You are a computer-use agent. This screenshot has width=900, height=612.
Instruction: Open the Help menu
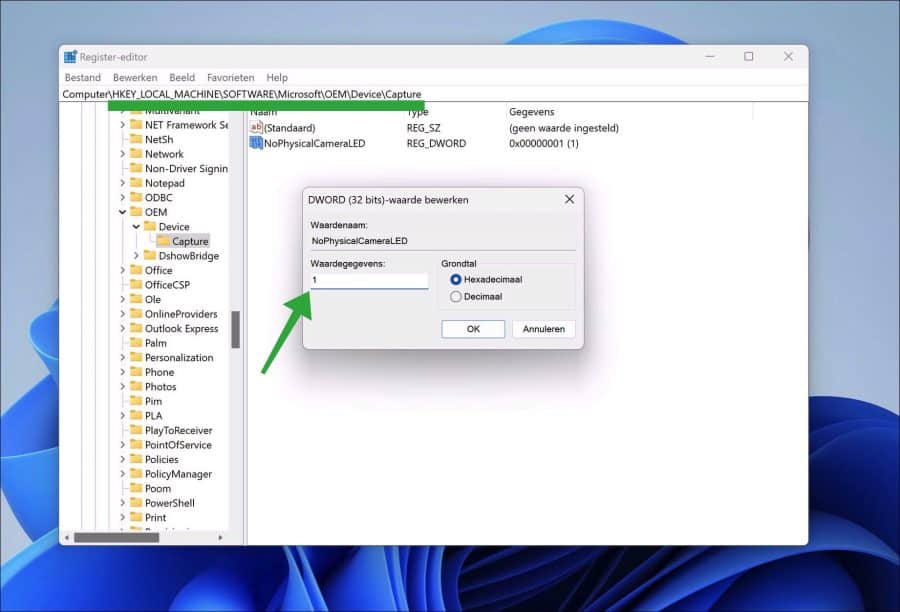point(277,78)
